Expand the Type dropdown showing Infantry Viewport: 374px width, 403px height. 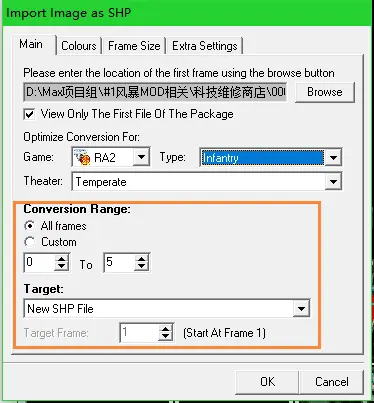pos(333,158)
